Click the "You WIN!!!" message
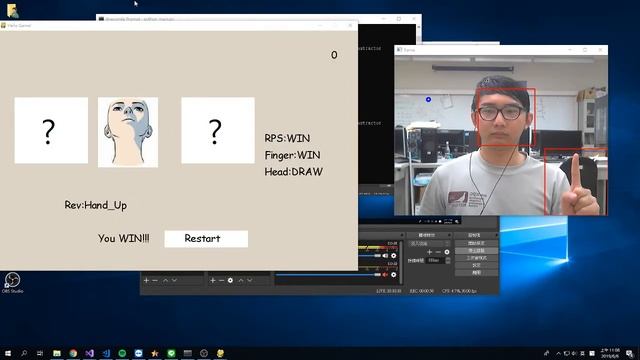Viewport: 640px width, 360px height. pos(123,238)
